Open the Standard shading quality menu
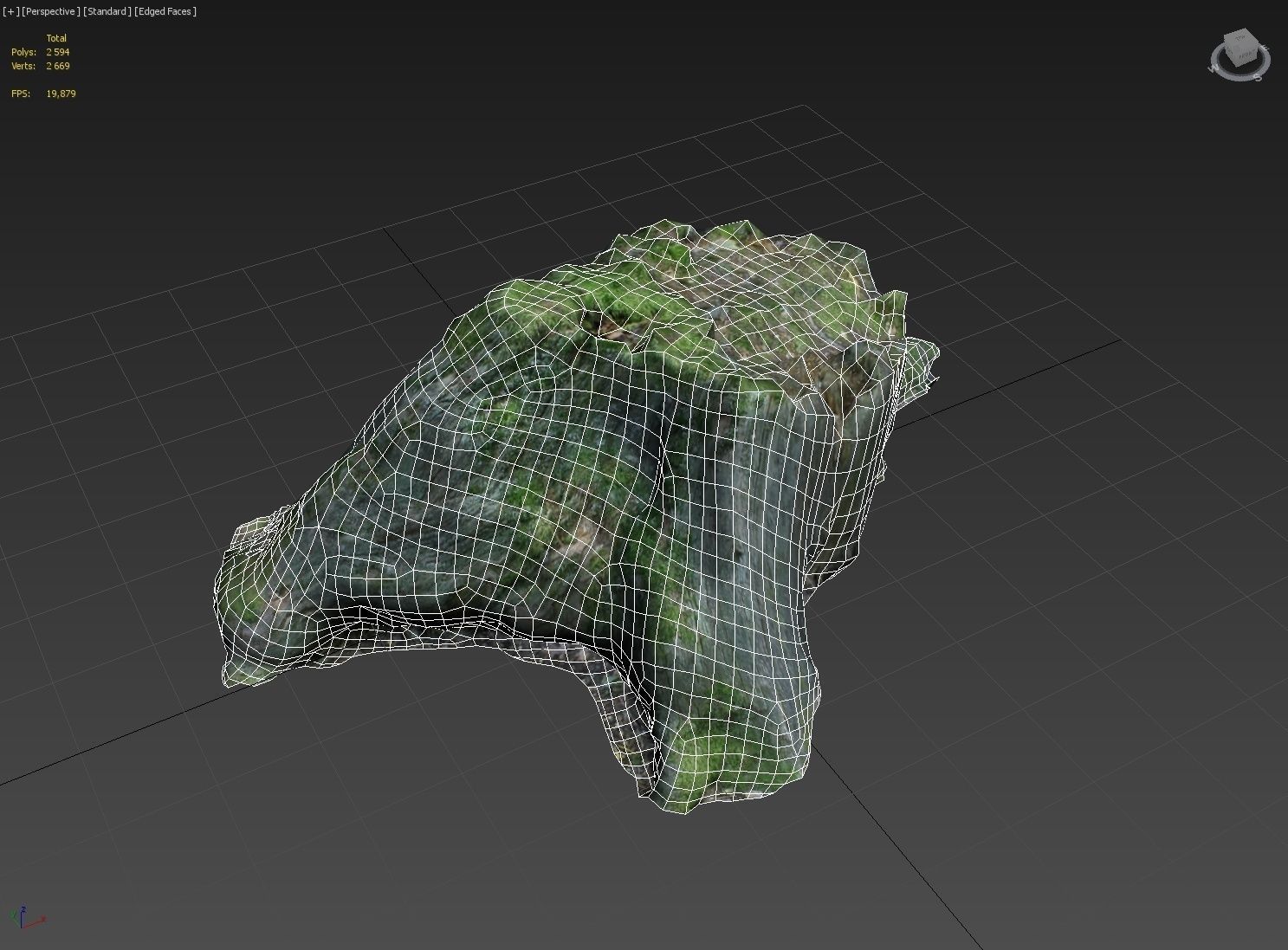 coord(107,11)
